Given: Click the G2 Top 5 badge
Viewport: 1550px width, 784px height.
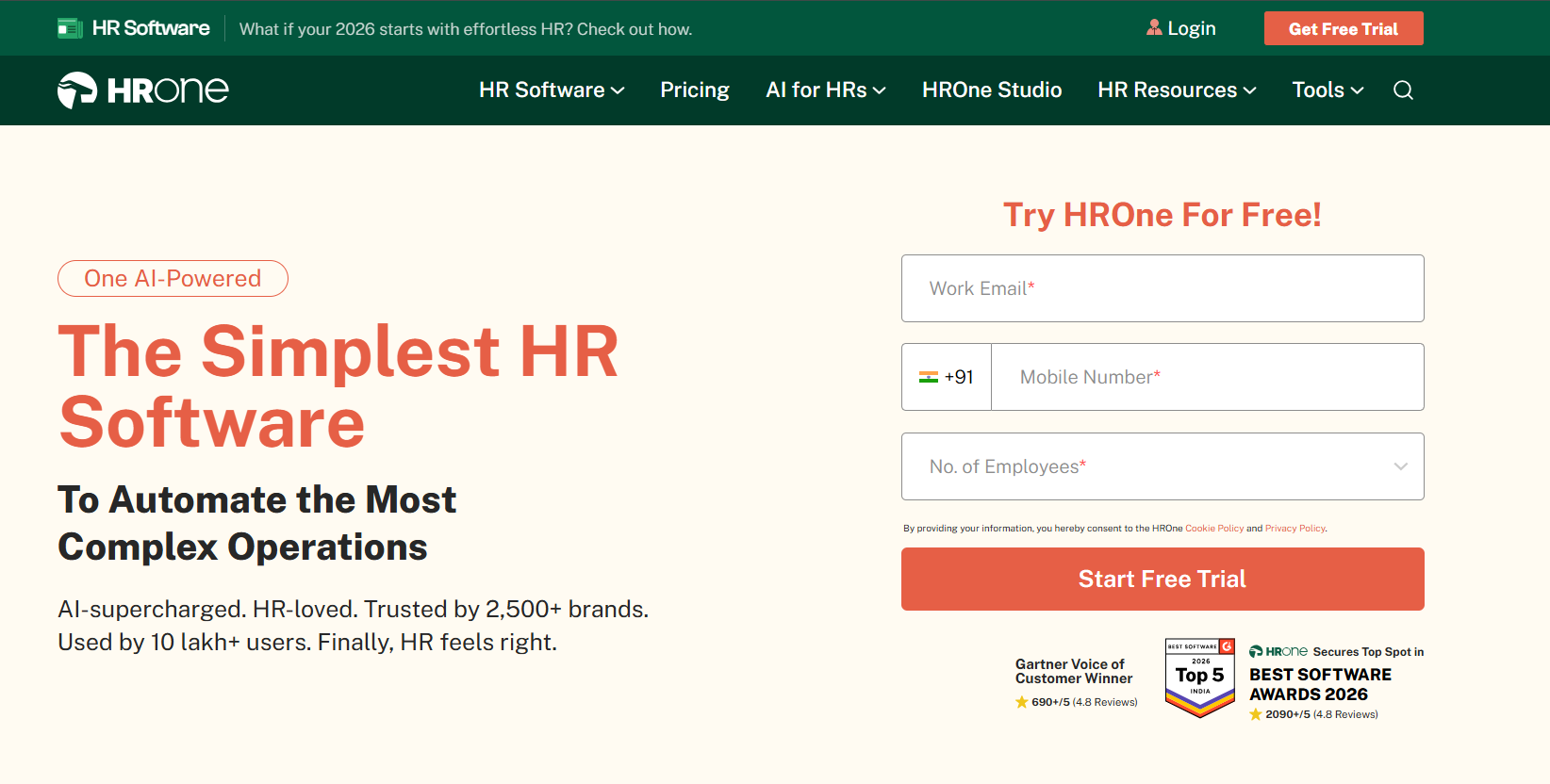Looking at the screenshot, I should click(x=1200, y=678).
